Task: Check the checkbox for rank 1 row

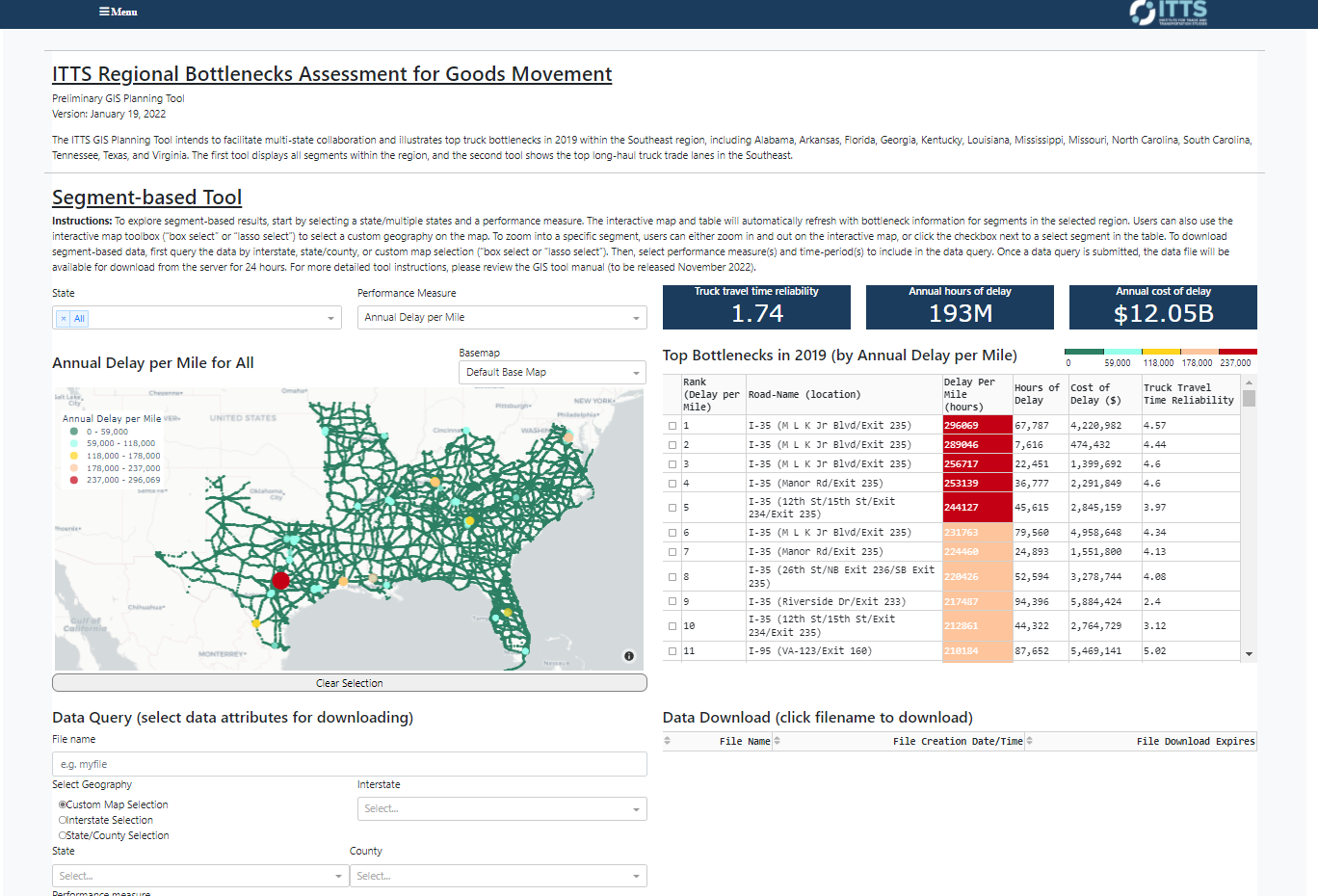Action: click(x=672, y=426)
